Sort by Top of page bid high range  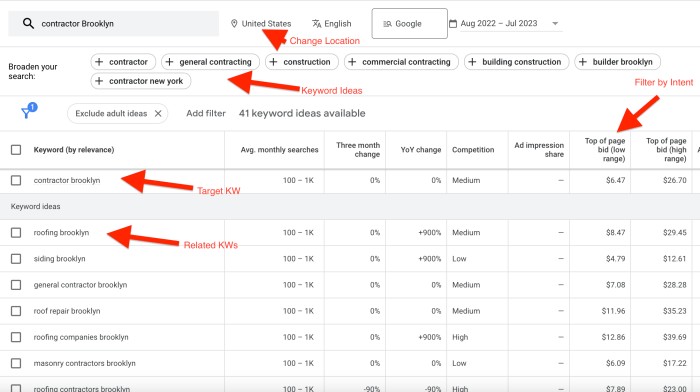666,150
